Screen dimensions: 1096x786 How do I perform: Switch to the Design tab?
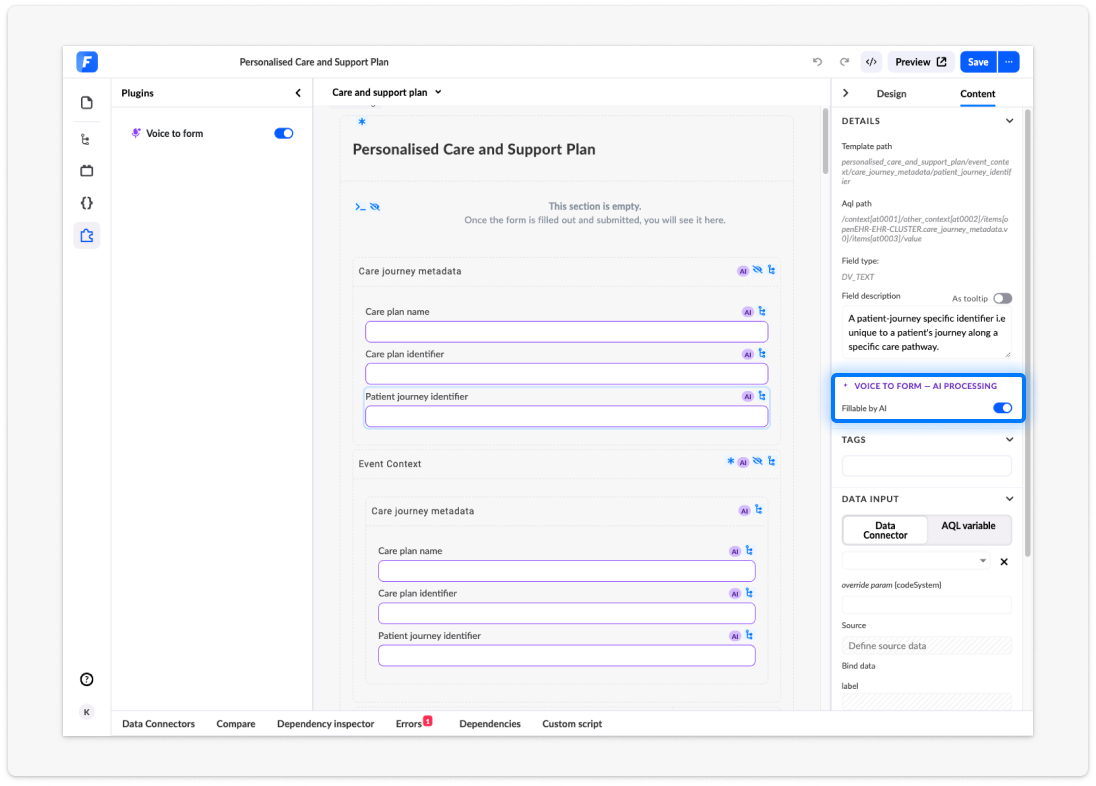point(891,94)
